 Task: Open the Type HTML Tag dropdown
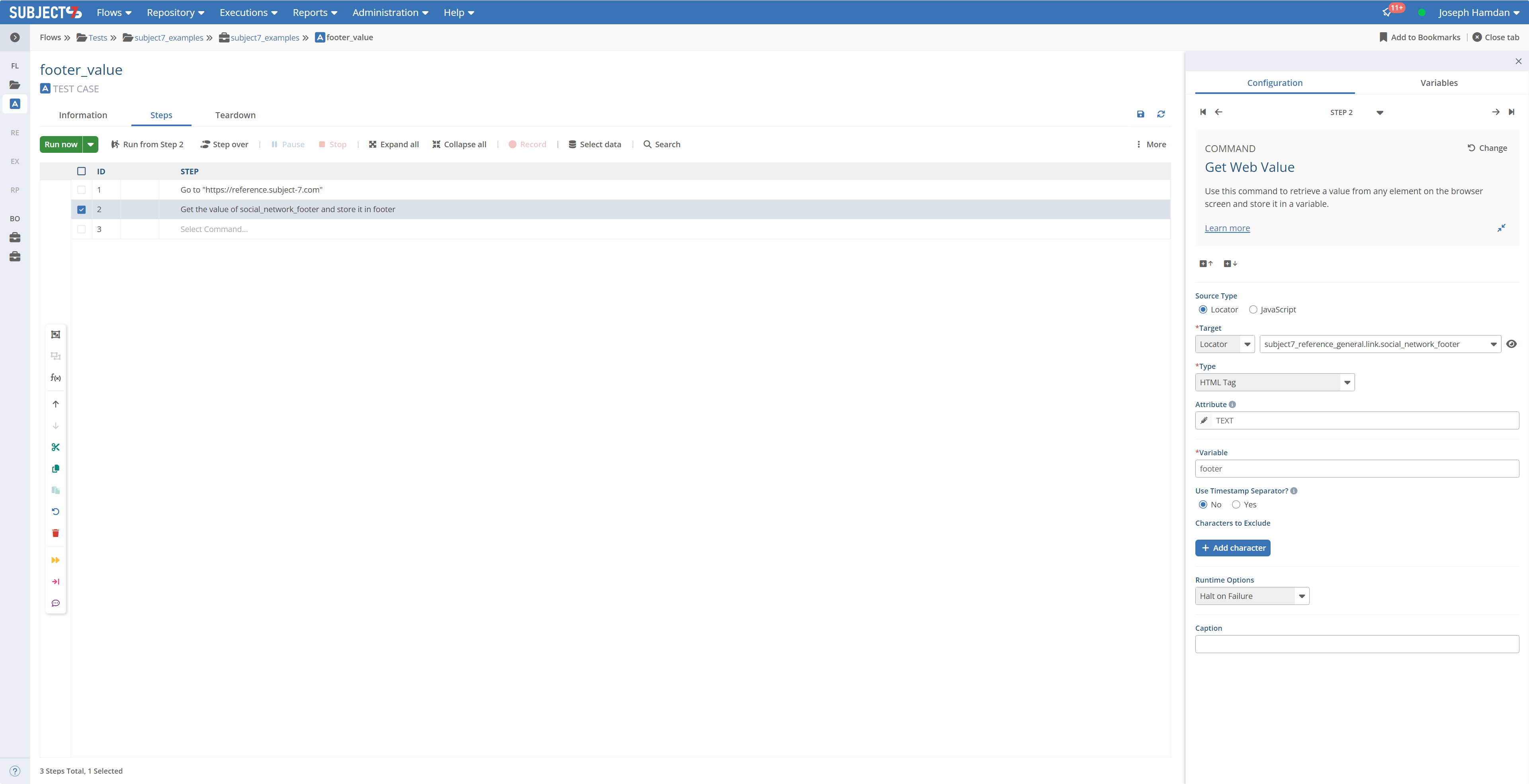pos(1274,382)
